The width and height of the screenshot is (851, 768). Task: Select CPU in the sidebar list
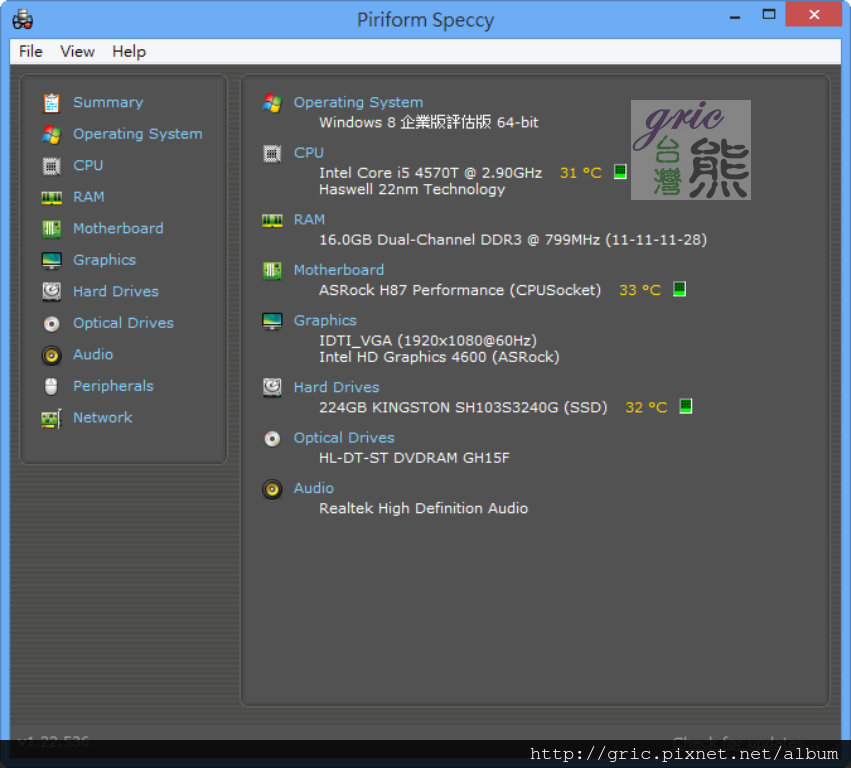click(88, 166)
